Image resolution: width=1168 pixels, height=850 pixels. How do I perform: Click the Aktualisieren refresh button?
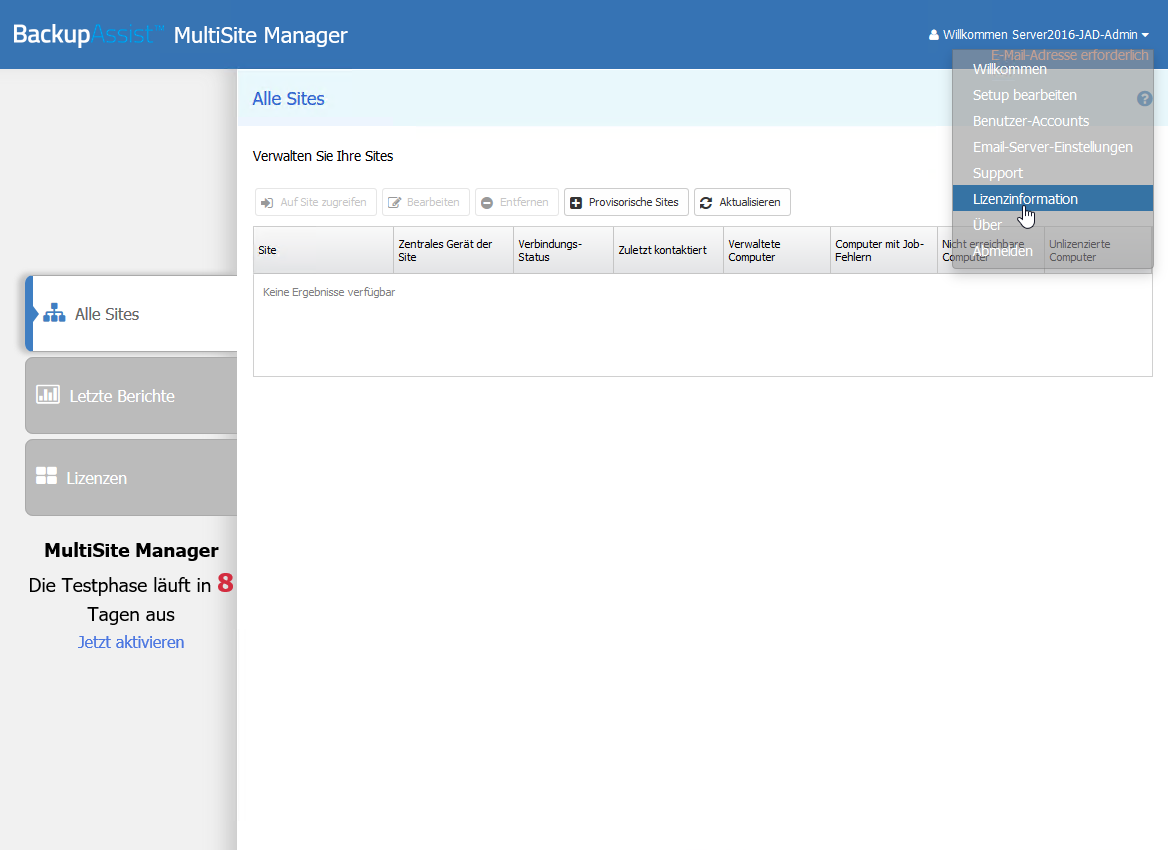pyautogui.click(x=742, y=202)
